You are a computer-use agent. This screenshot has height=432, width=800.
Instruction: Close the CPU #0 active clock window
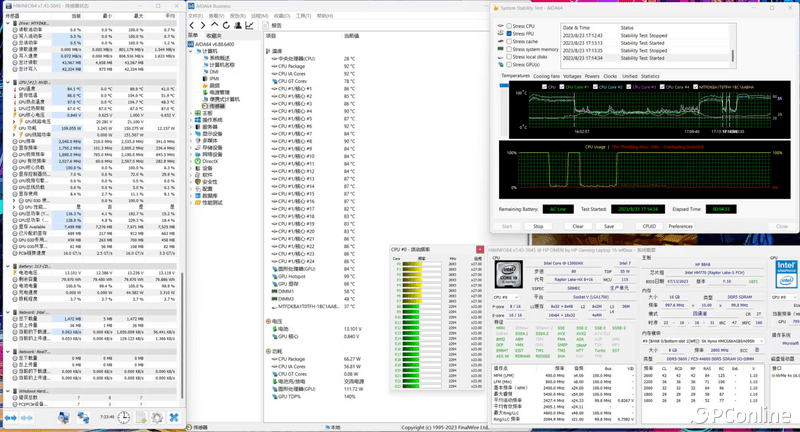(x=480, y=249)
